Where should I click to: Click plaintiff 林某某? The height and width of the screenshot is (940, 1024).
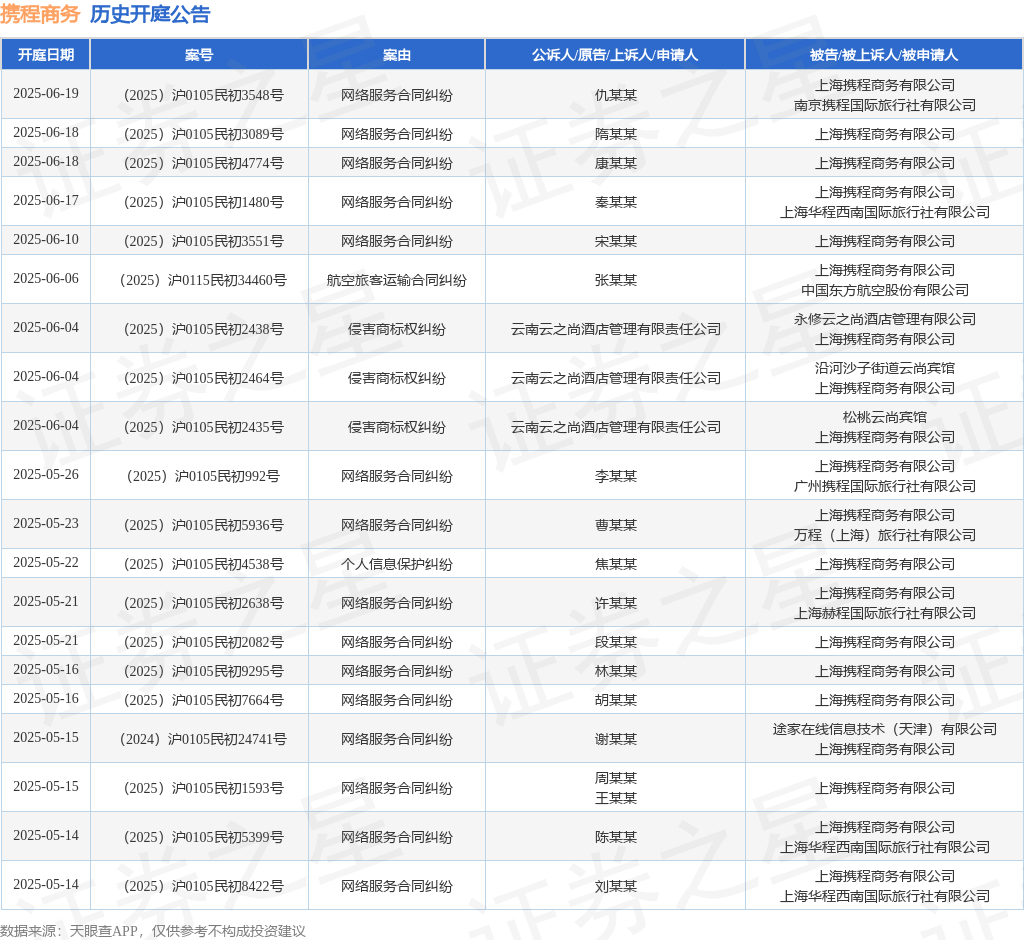pos(616,672)
